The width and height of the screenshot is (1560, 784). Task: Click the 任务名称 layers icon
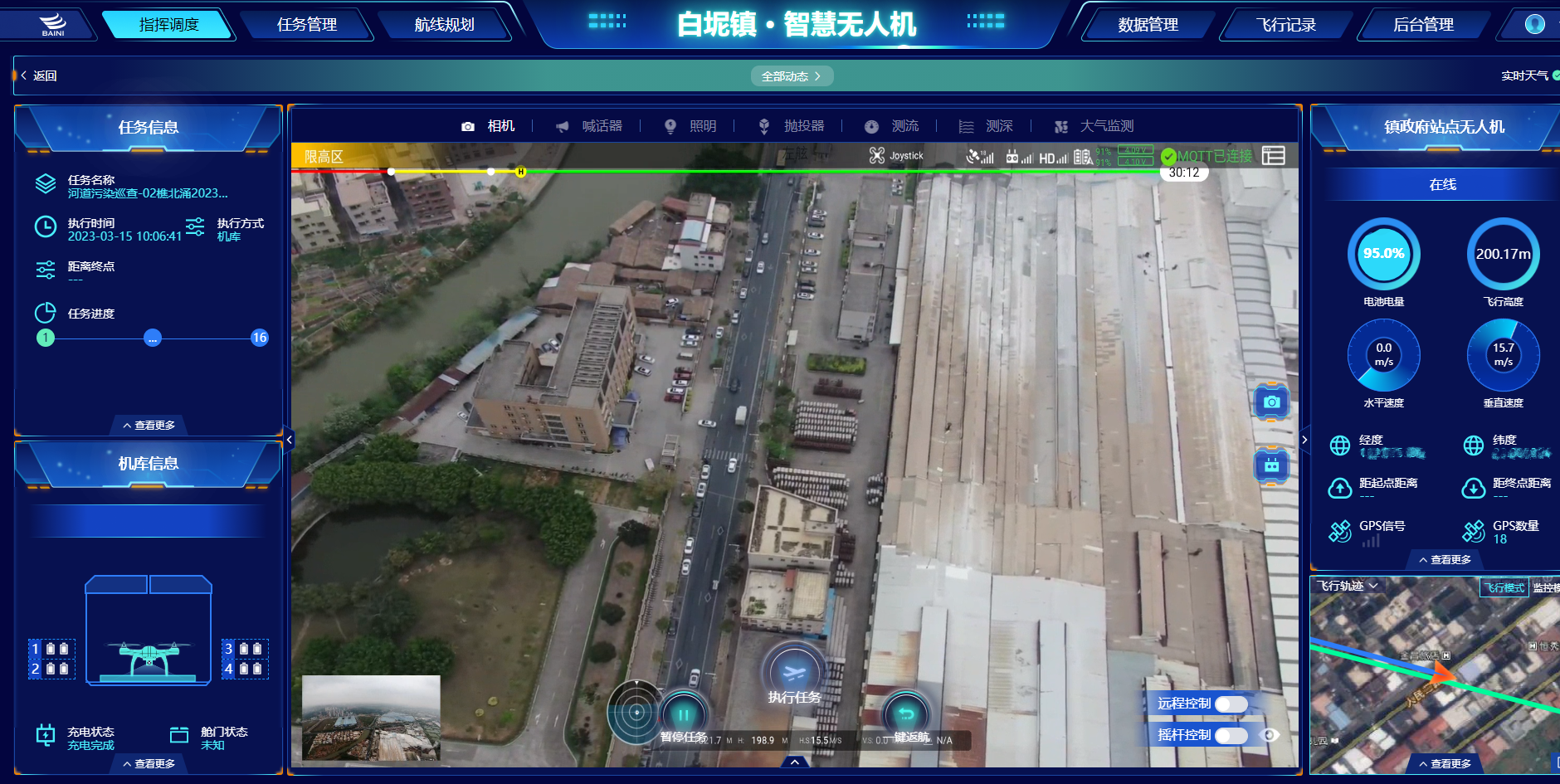[x=46, y=184]
